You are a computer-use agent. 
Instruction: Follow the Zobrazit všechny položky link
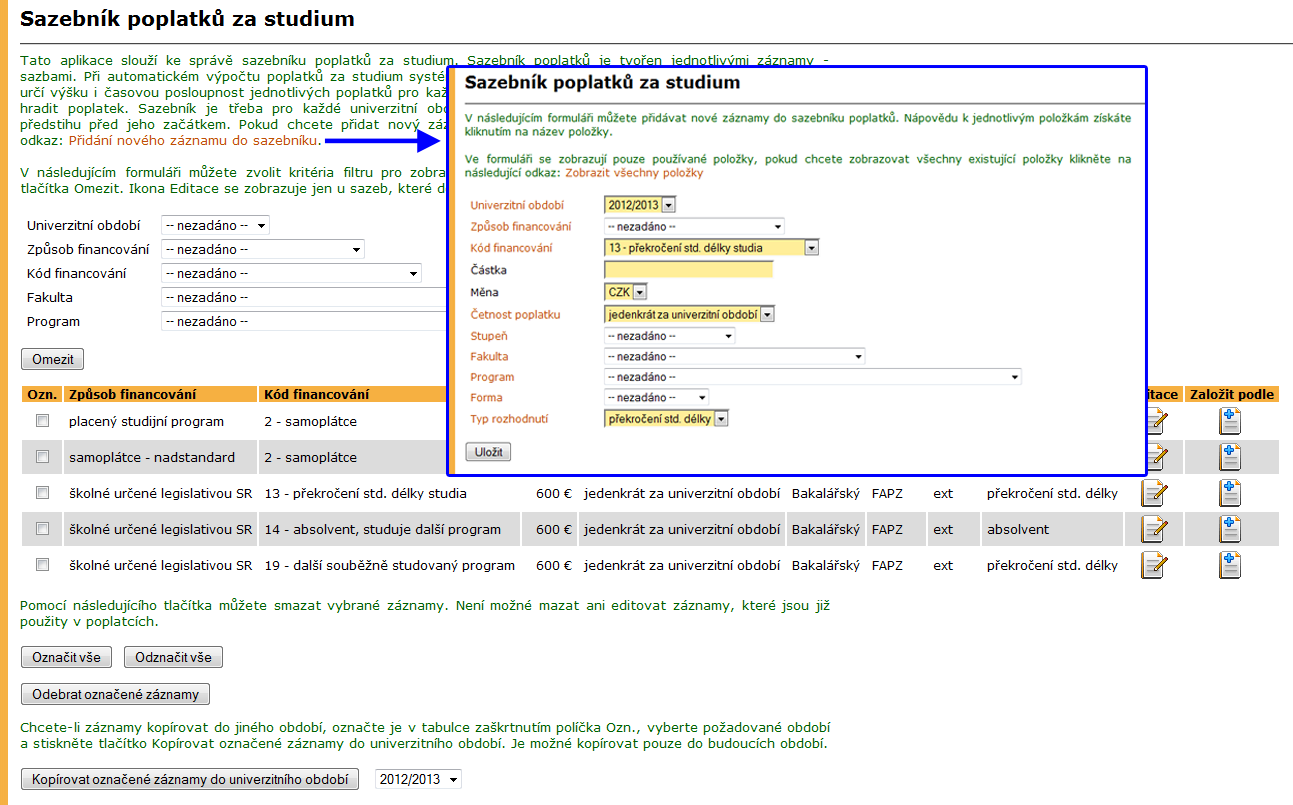pos(634,173)
